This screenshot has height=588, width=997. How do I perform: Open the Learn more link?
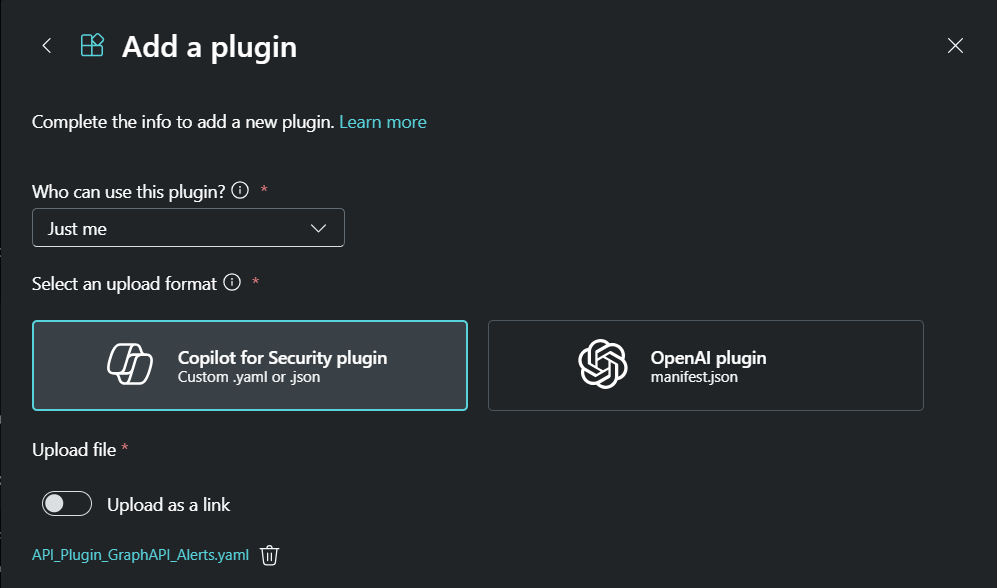coord(383,122)
